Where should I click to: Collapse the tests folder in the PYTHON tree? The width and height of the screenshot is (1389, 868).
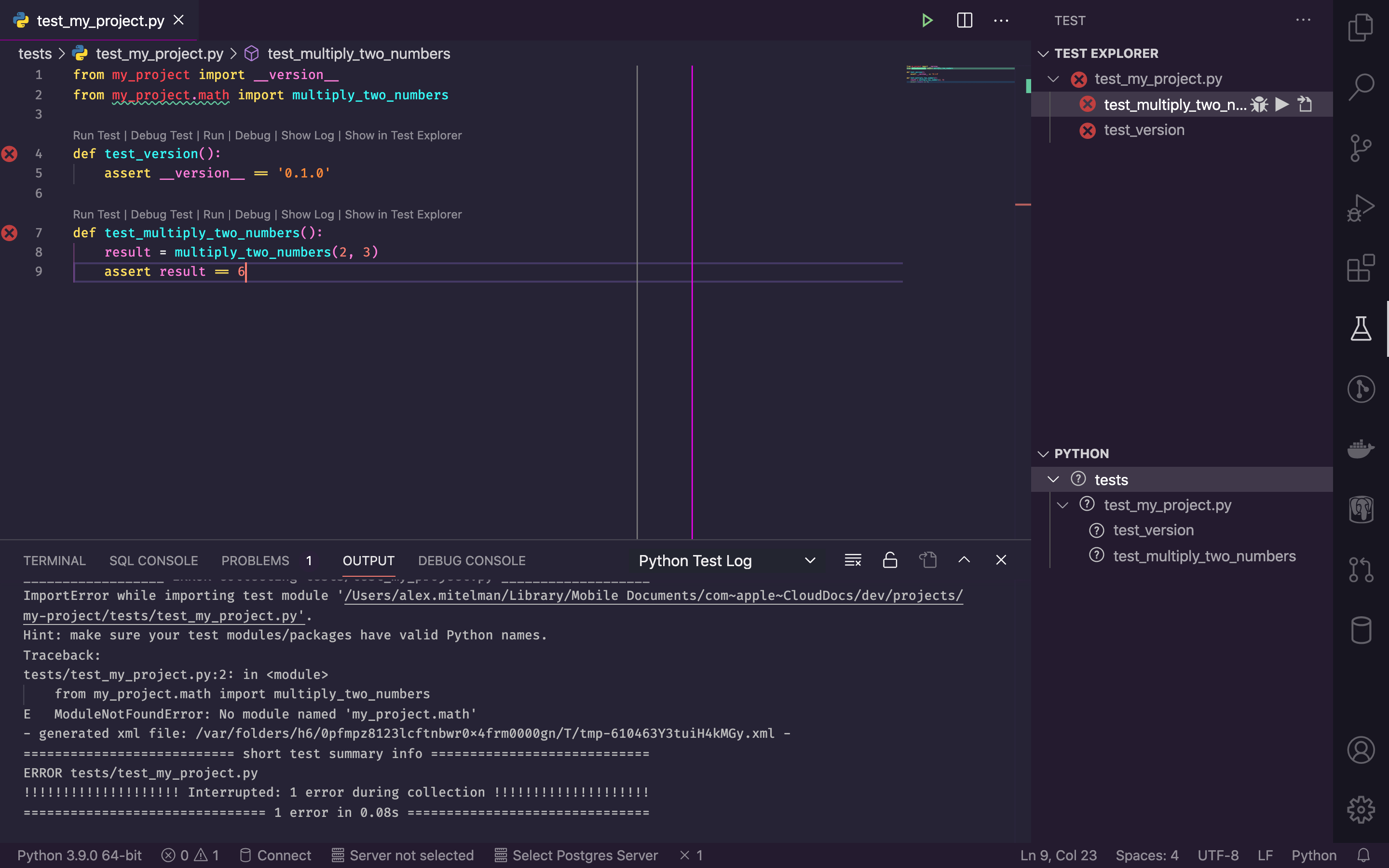coord(1053,479)
